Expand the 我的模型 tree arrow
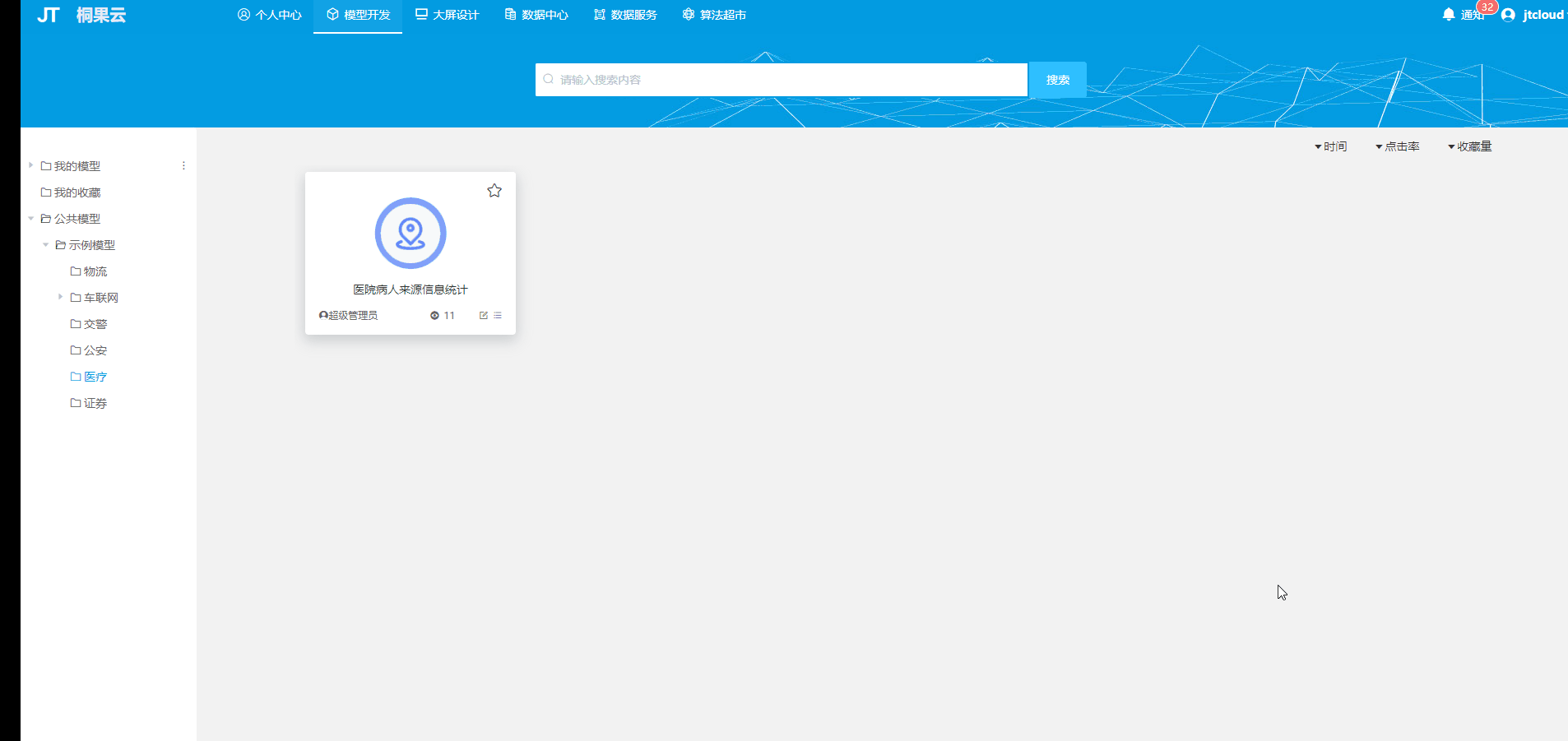1568x741 pixels. click(x=30, y=165)
